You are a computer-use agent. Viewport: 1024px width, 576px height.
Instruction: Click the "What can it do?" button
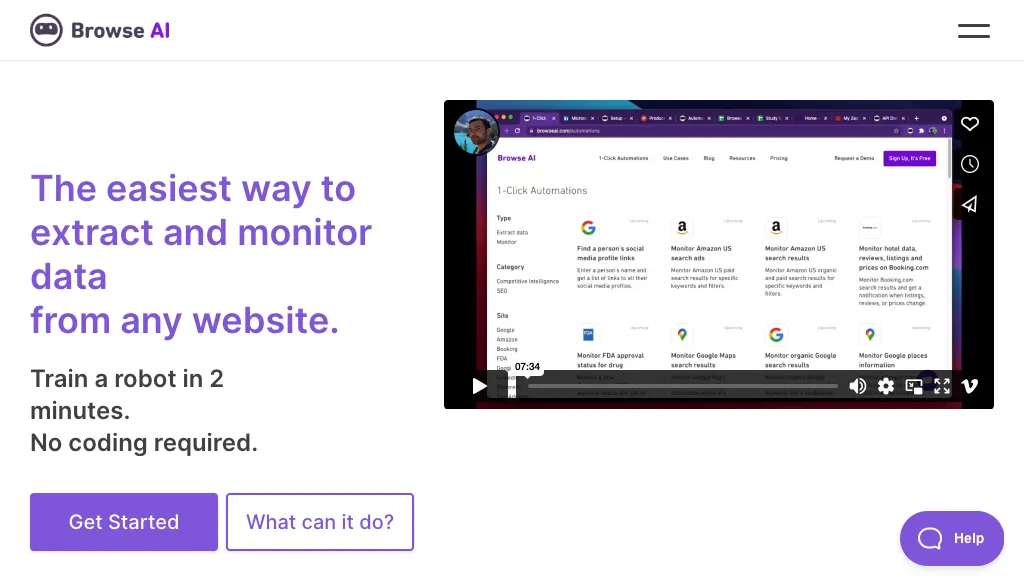coord(320,522)
